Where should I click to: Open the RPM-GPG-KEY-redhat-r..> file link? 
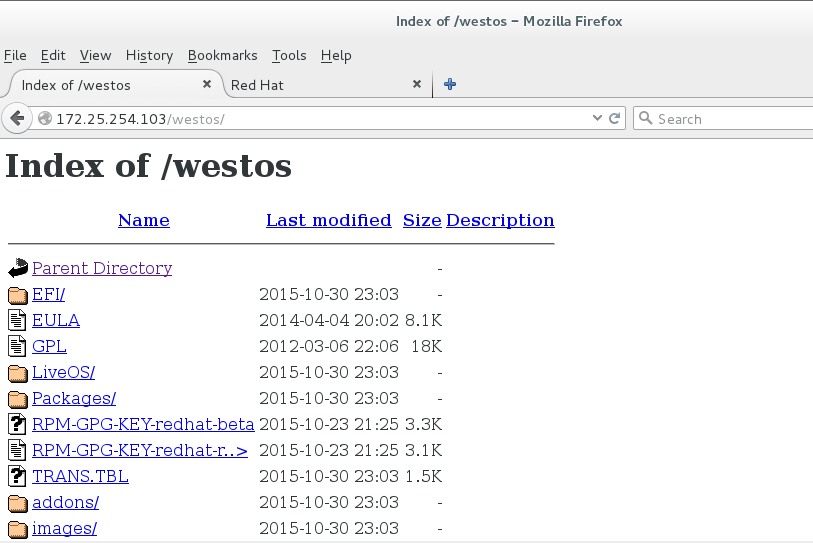coord(140,450)
